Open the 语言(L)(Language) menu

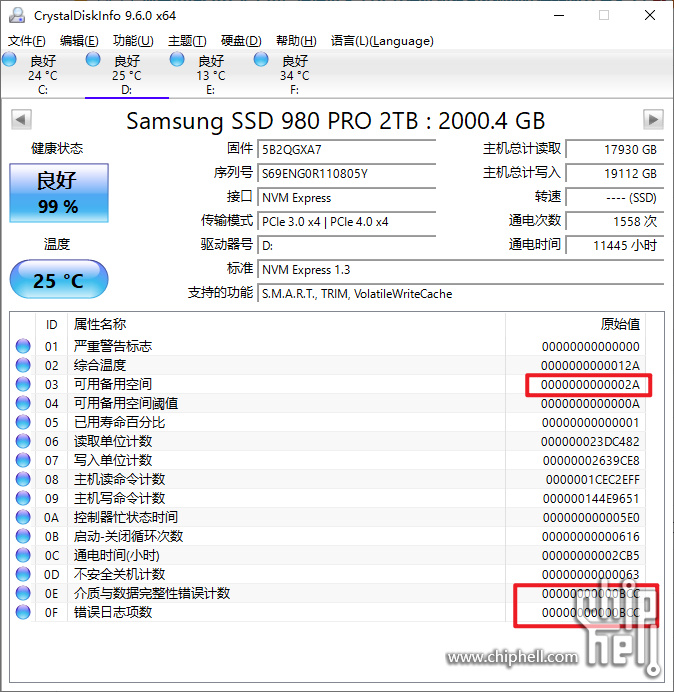pyautogui.click(x=382, y=41)
